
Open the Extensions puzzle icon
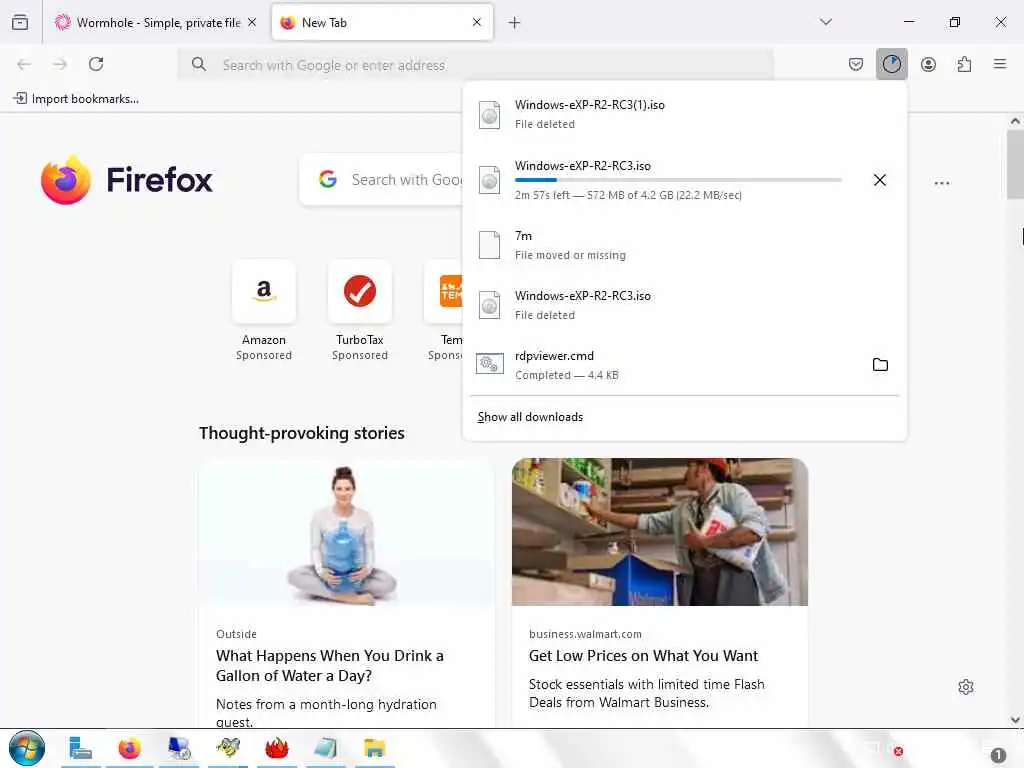(964, 64)
